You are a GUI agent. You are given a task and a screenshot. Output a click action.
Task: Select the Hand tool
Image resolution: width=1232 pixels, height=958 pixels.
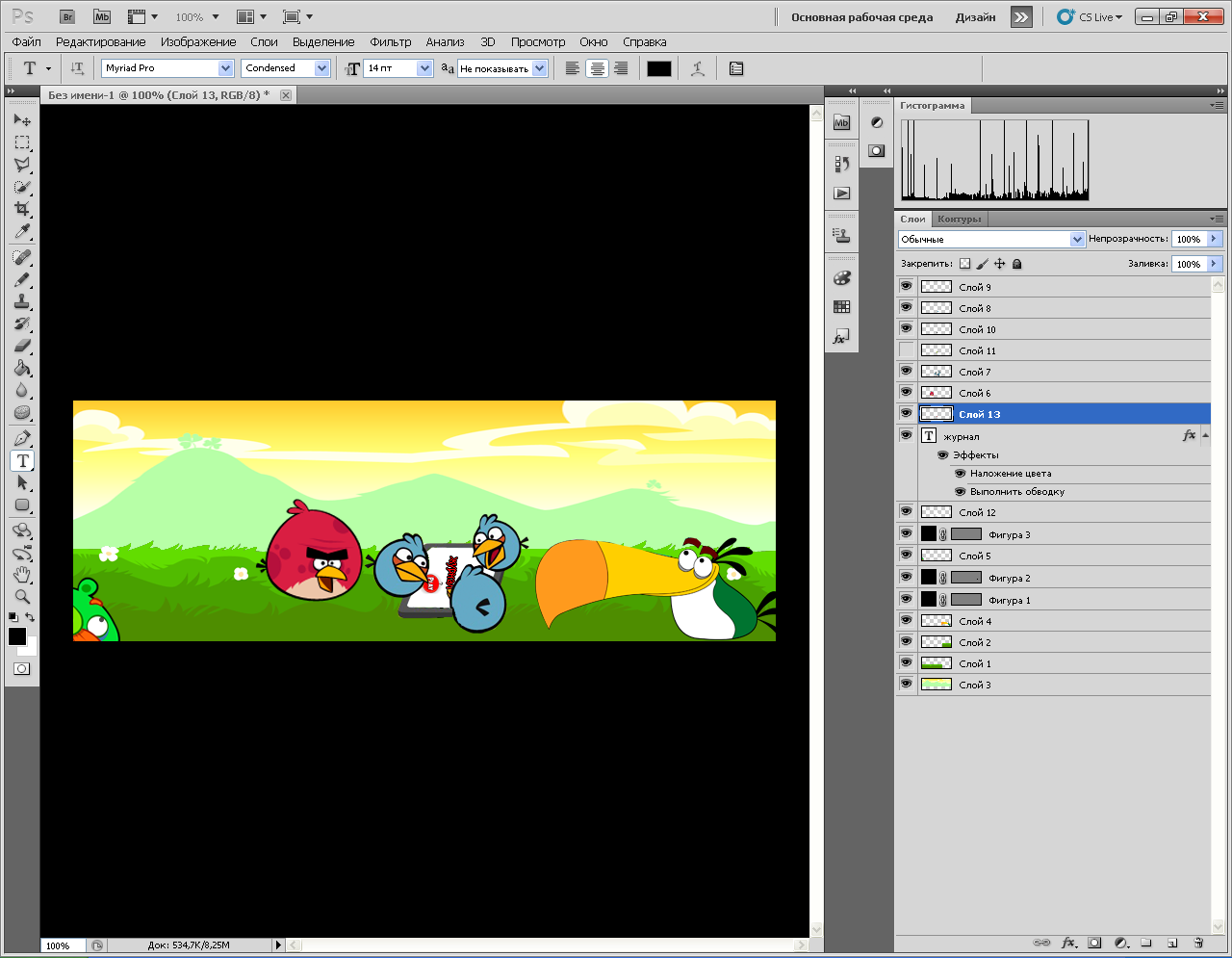point(22,575)
